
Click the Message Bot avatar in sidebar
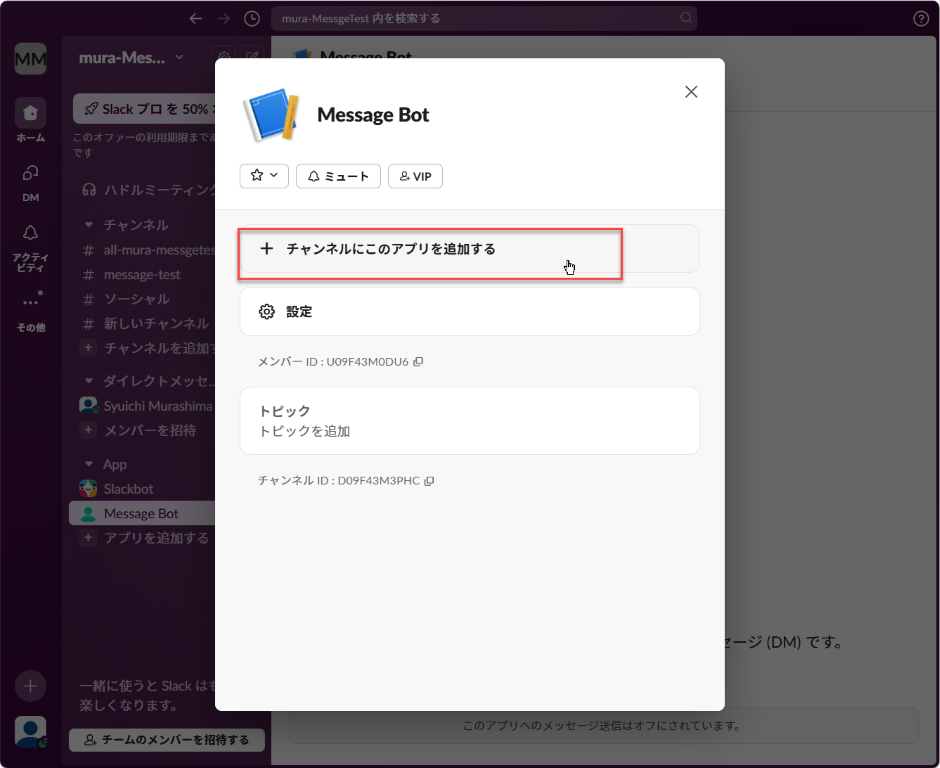[x=88, y=514]
